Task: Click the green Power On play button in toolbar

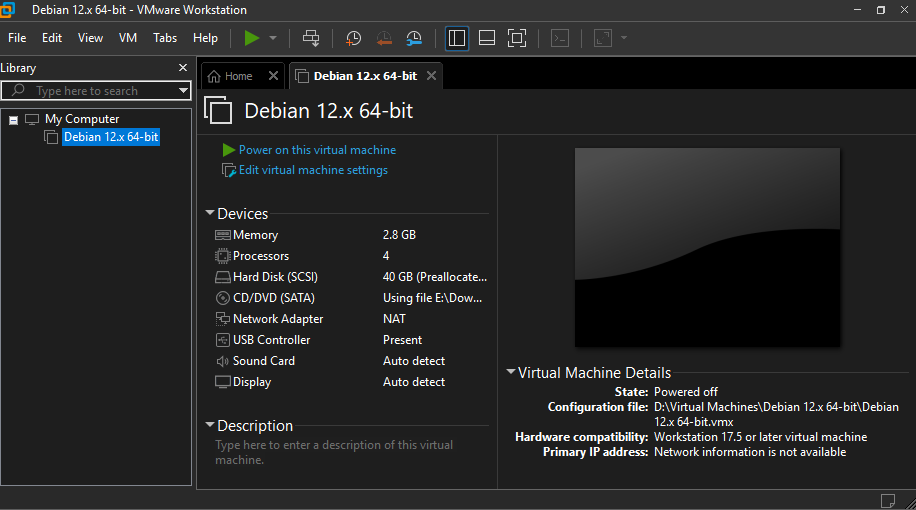Action: [x=252, y=38]
